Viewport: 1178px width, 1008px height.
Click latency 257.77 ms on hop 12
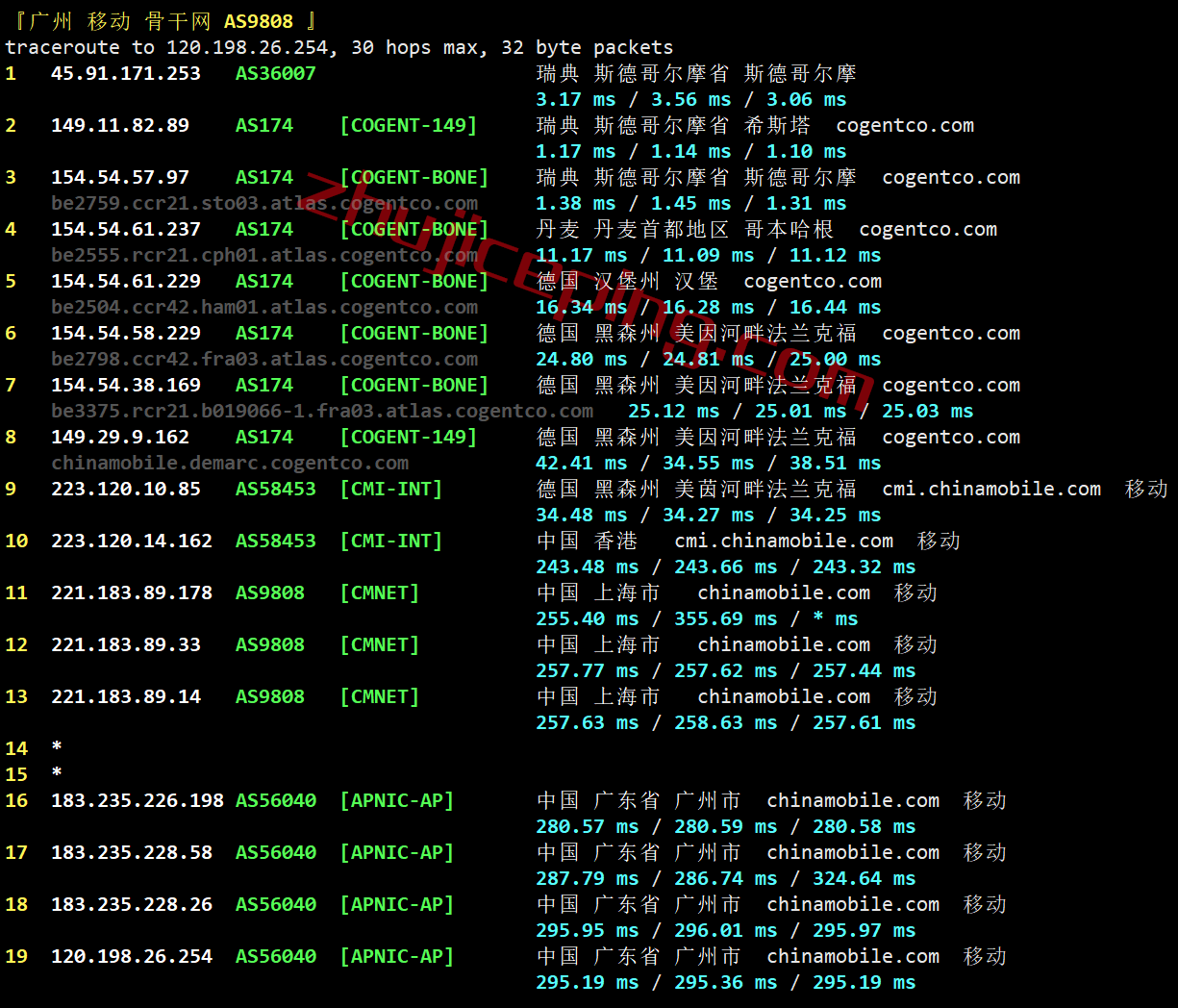point(588,670)
